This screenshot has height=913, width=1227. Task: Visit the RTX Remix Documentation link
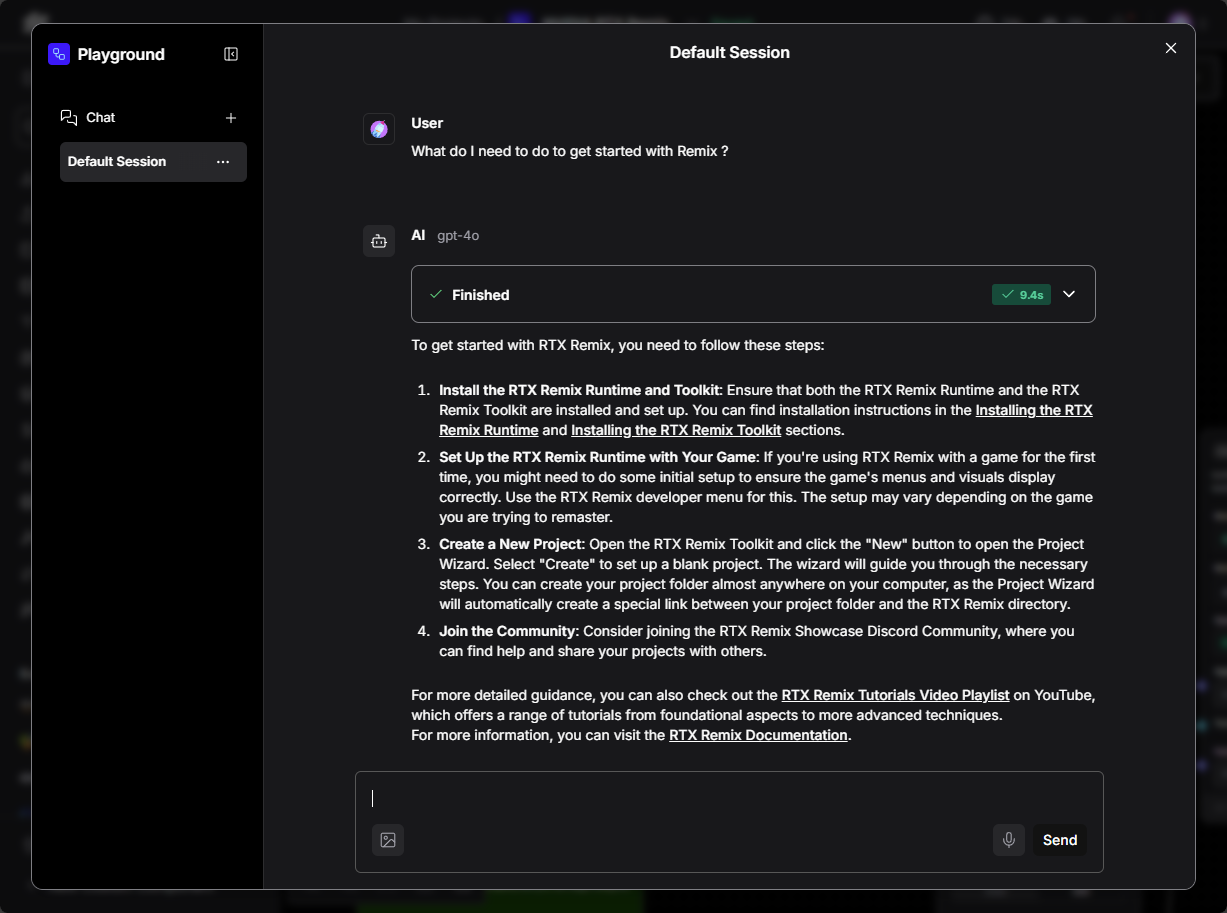(758, 735)
